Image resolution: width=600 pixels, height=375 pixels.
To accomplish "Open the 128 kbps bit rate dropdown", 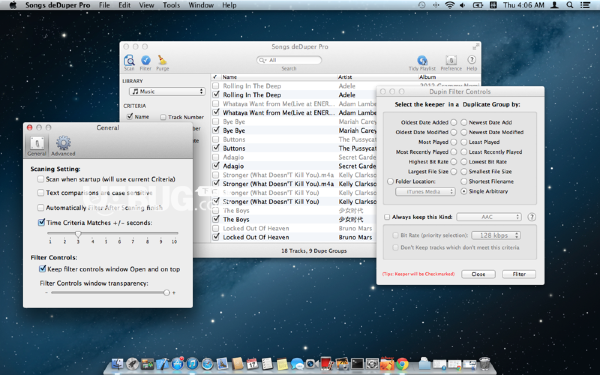I will click(x=496, y=235).
